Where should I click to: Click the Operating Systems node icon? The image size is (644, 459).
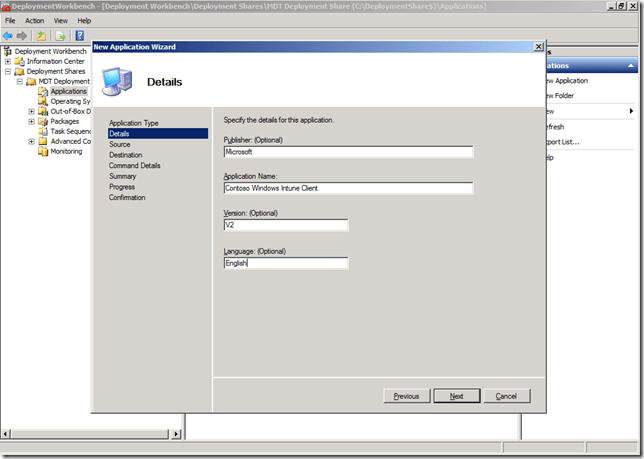point(43,101)
